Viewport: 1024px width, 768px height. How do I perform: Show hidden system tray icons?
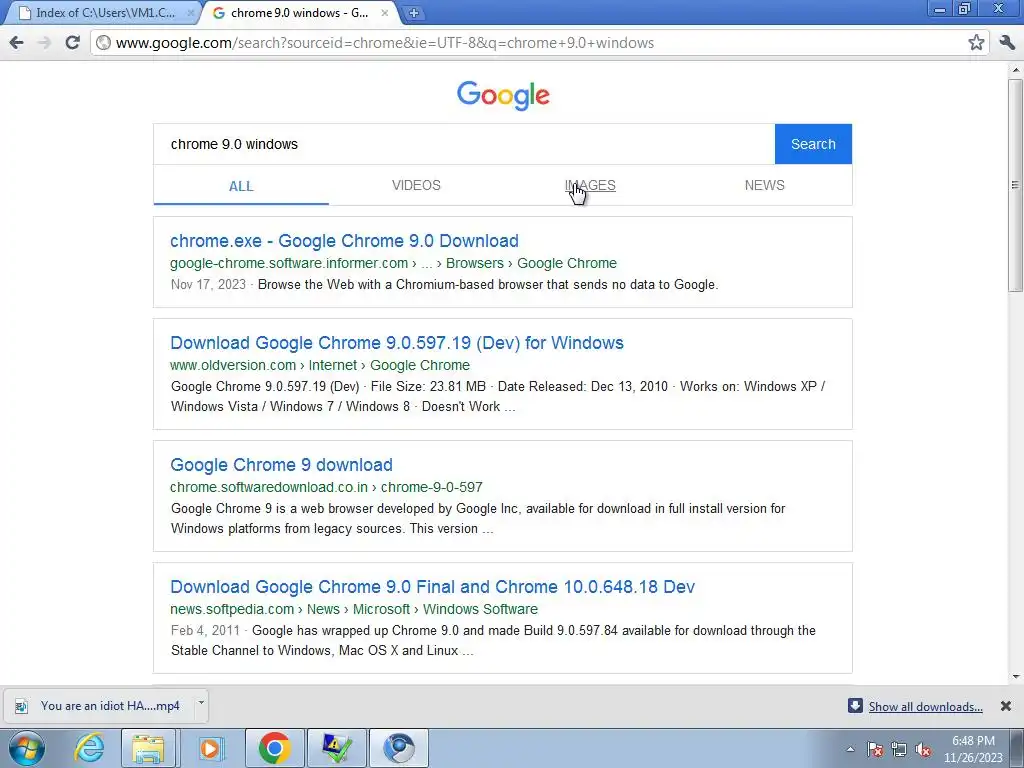click(850, 749)
